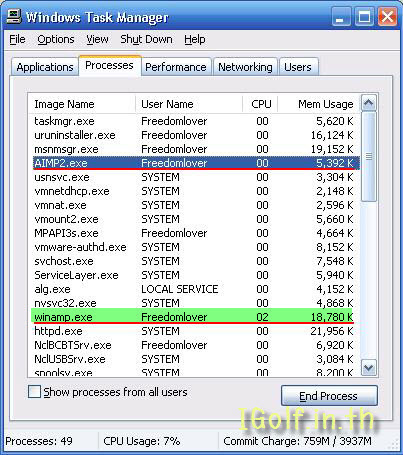This screenshot has width=403, height=455.
Task: Enable Show processes from all users
Action: 34,392
